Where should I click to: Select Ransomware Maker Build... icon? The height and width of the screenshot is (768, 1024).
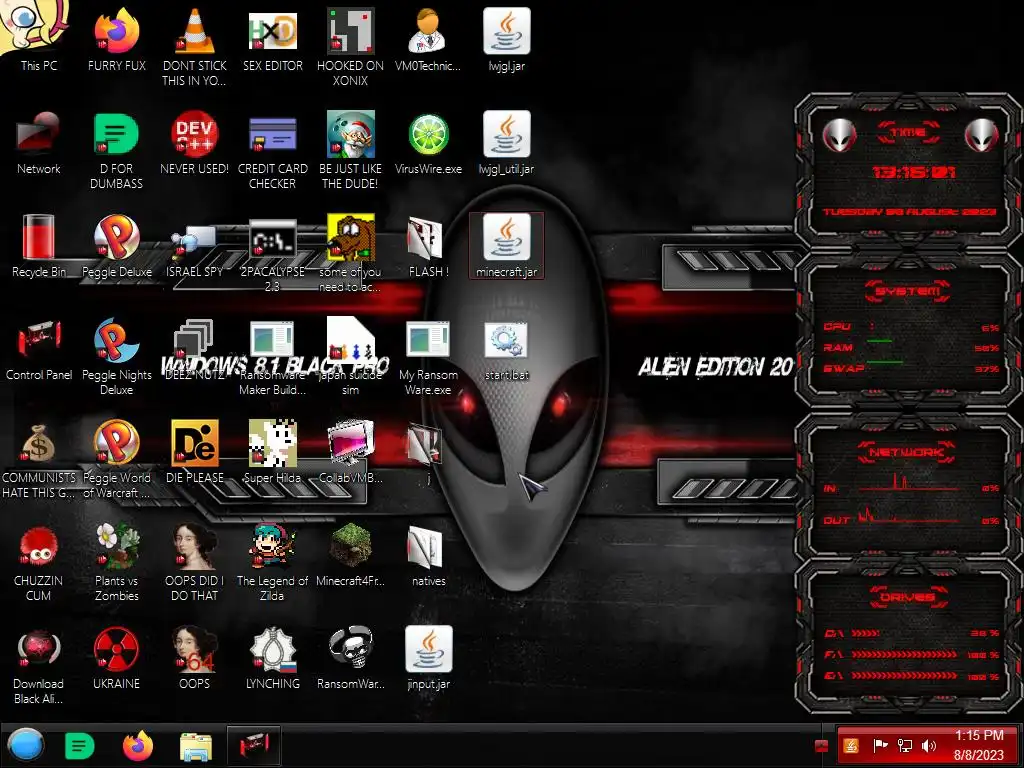[272, 357]
